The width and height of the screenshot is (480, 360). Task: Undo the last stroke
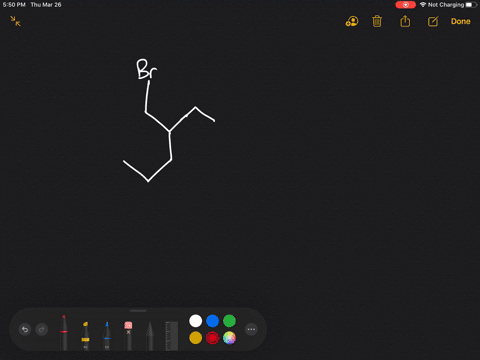point(25,329)
